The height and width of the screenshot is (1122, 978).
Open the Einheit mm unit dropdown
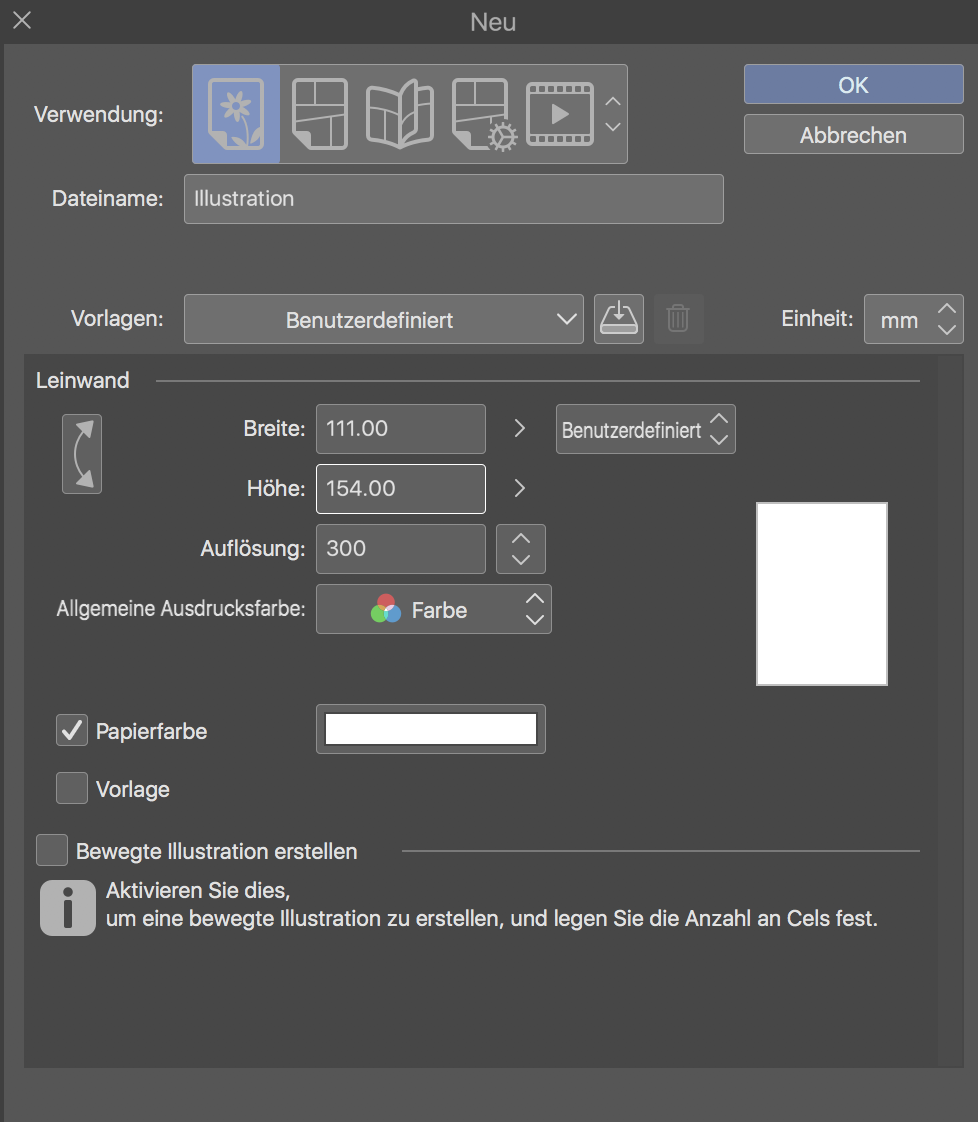pyautogui.click(x=914, y=319)
